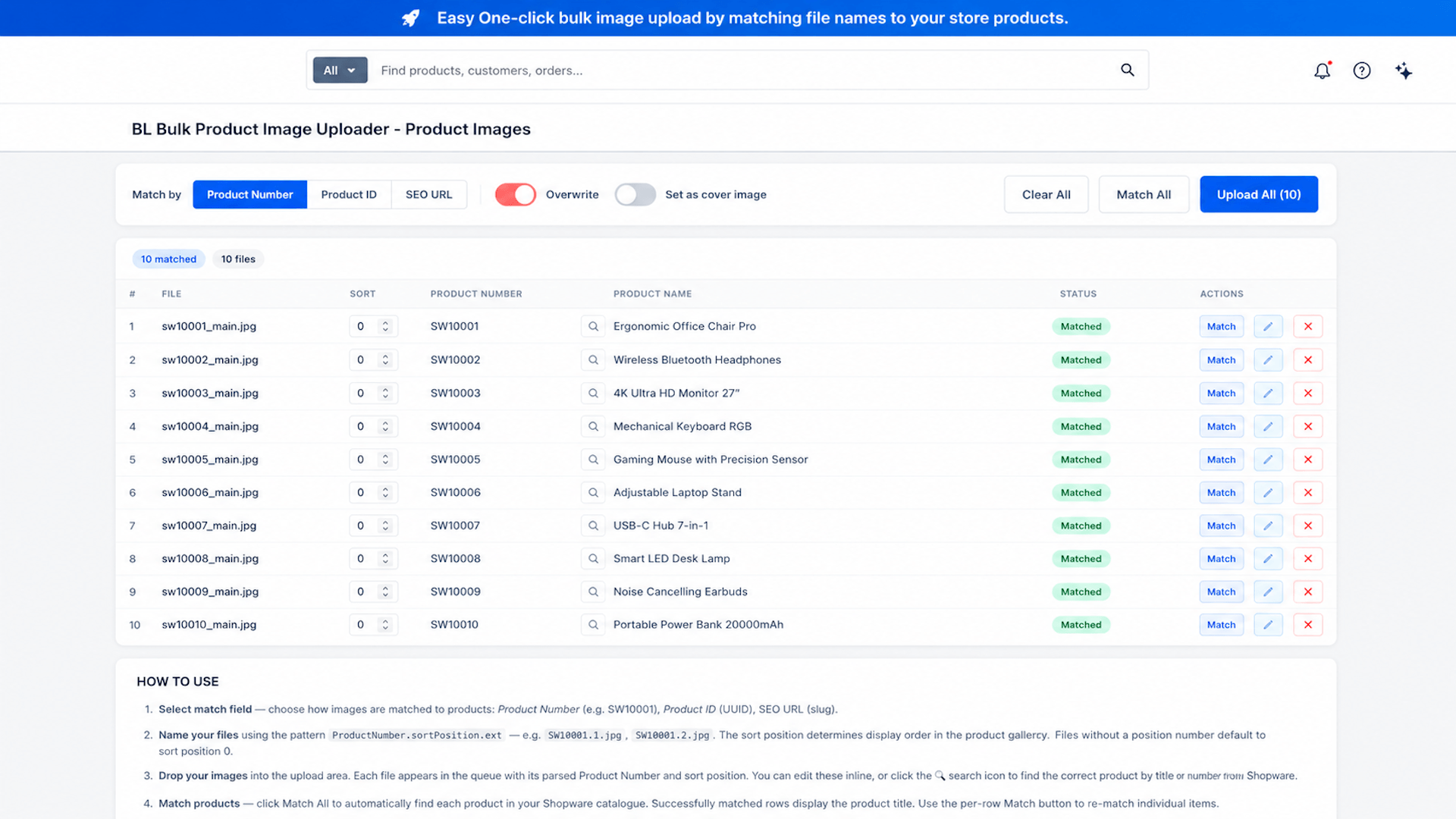Image resolution: width=1456 pixels, height=819 pixels.
Task: Focus the Find products search field
Action: [x=743, y=70]
